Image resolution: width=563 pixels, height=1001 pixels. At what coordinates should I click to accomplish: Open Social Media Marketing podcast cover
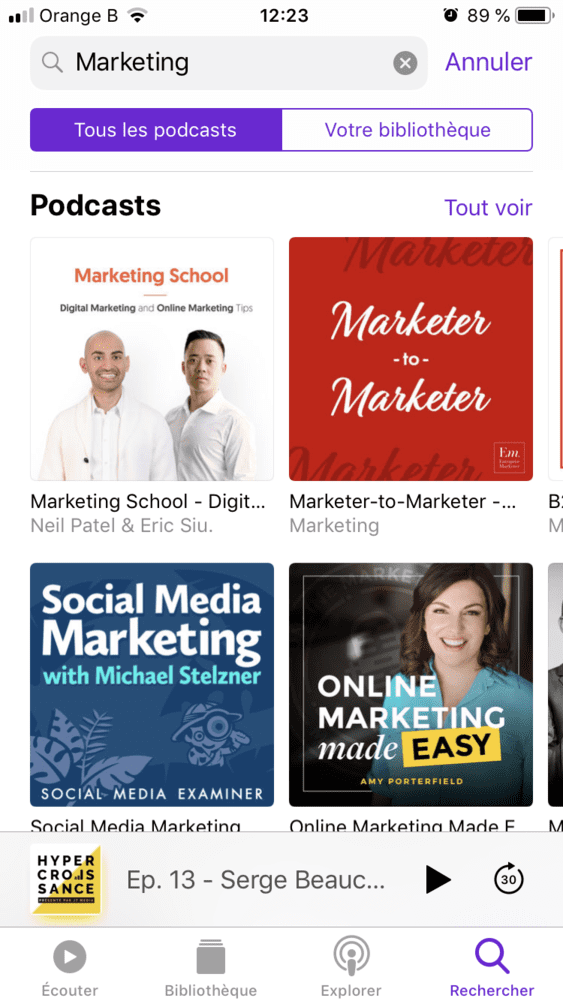coord(152,685)
